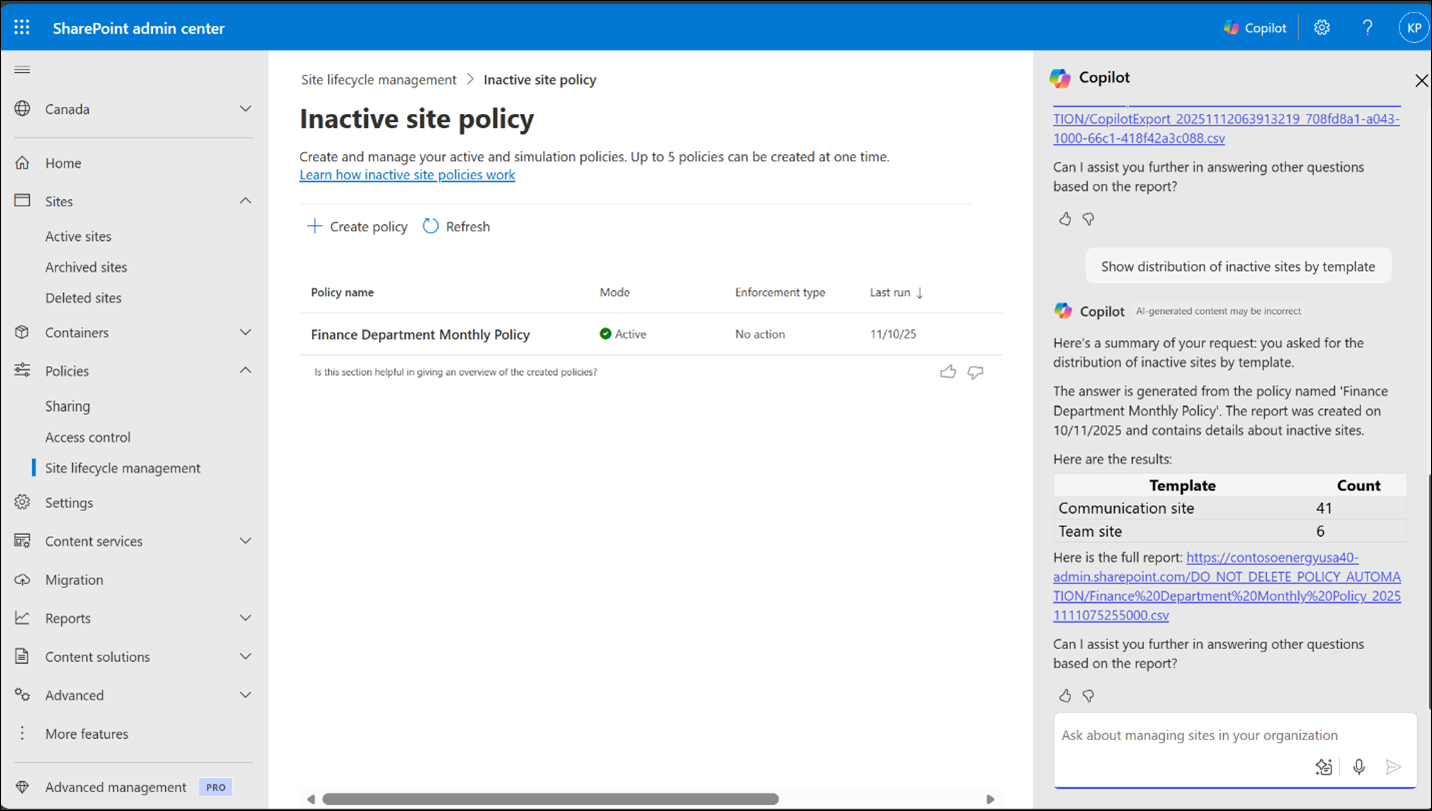
Task: Expand the Content services section
Action: pyautogui.click(x=245, y=540)
